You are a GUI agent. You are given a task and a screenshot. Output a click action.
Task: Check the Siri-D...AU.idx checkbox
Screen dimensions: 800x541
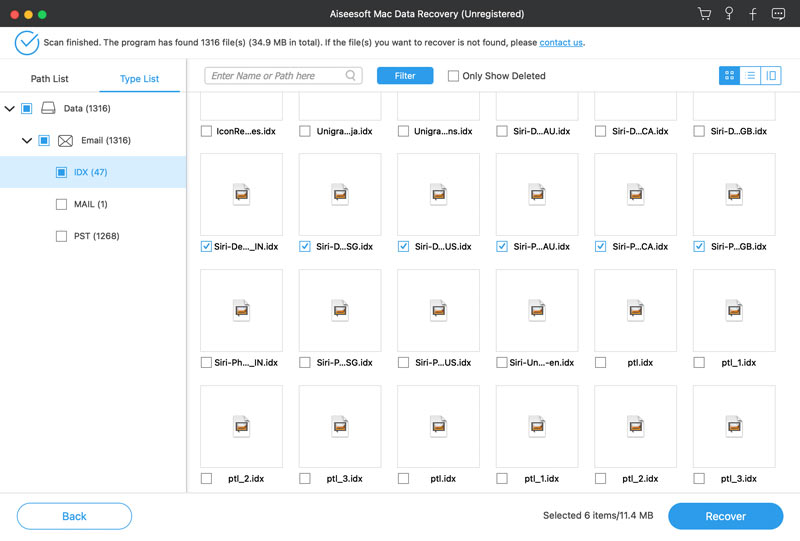[x=502, y=131]
